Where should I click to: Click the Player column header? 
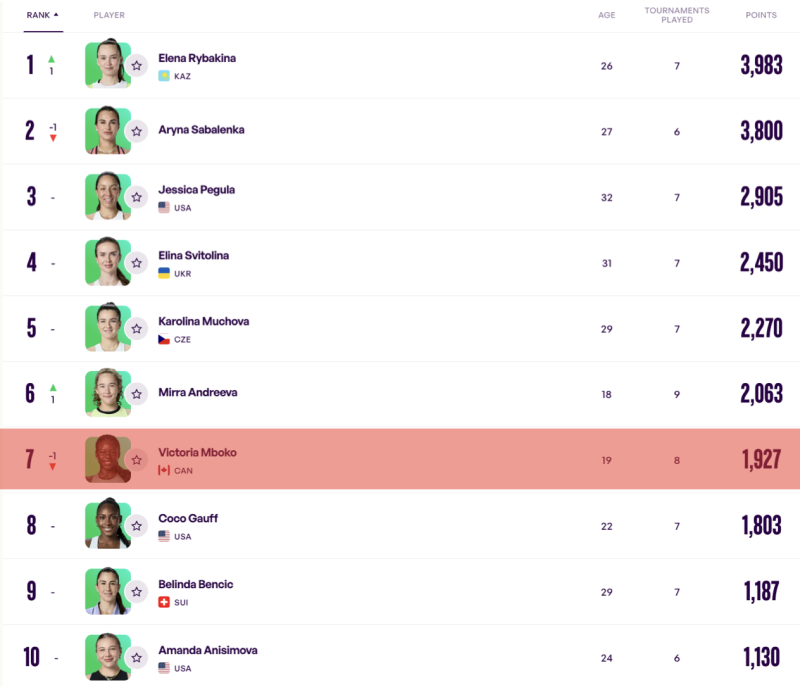(109, 15)
